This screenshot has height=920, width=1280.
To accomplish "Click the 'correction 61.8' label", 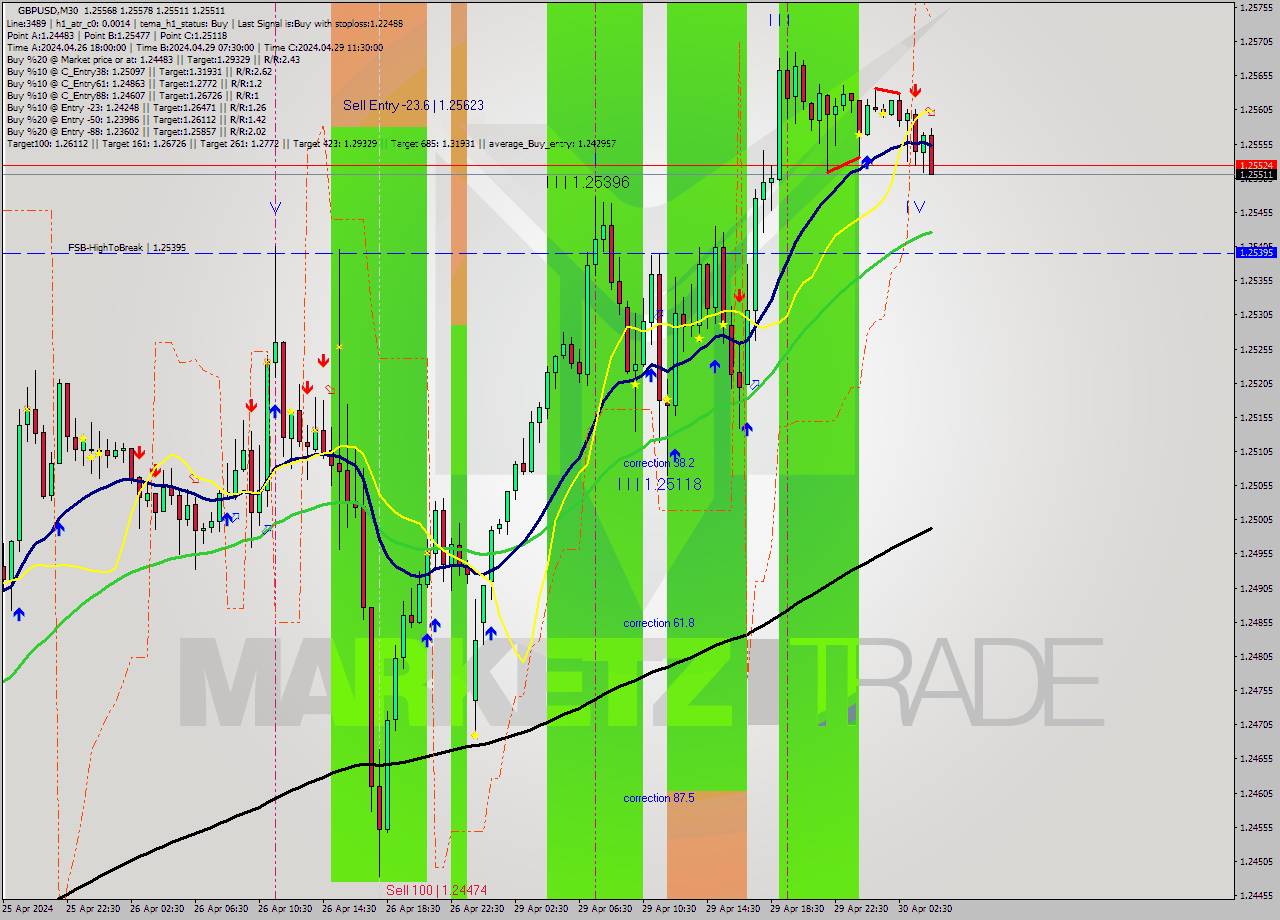I will pyautogui.click(x=658, y=623).
